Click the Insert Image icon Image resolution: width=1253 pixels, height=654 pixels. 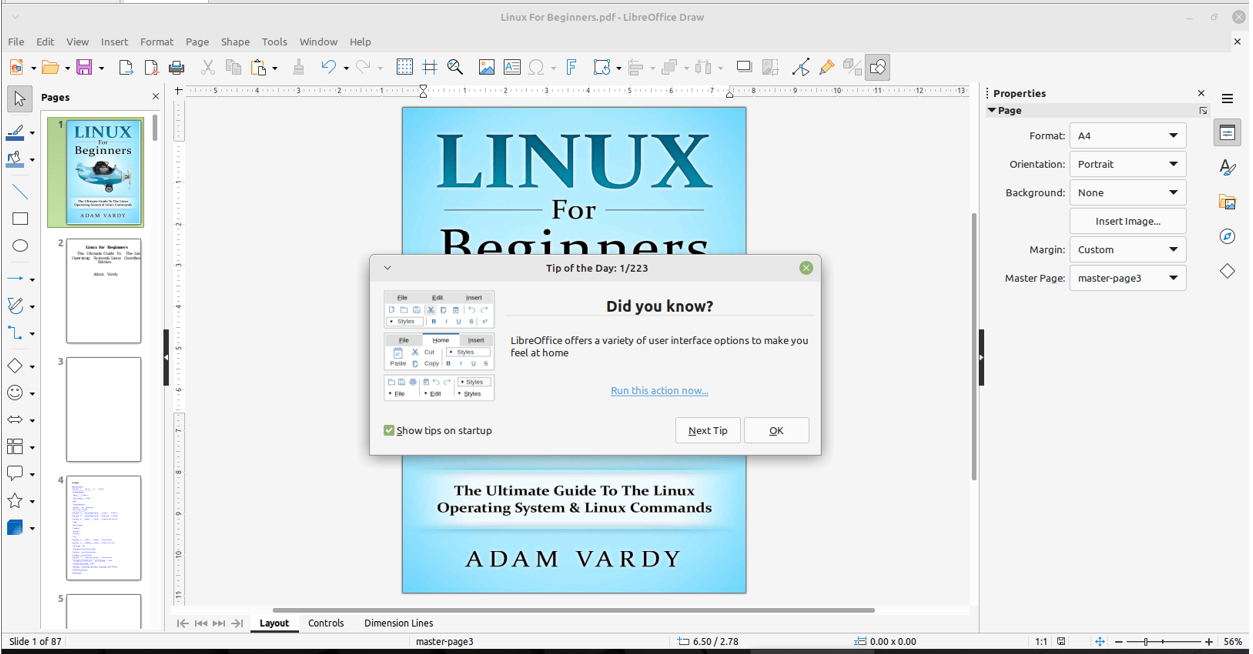pos(486,67)
